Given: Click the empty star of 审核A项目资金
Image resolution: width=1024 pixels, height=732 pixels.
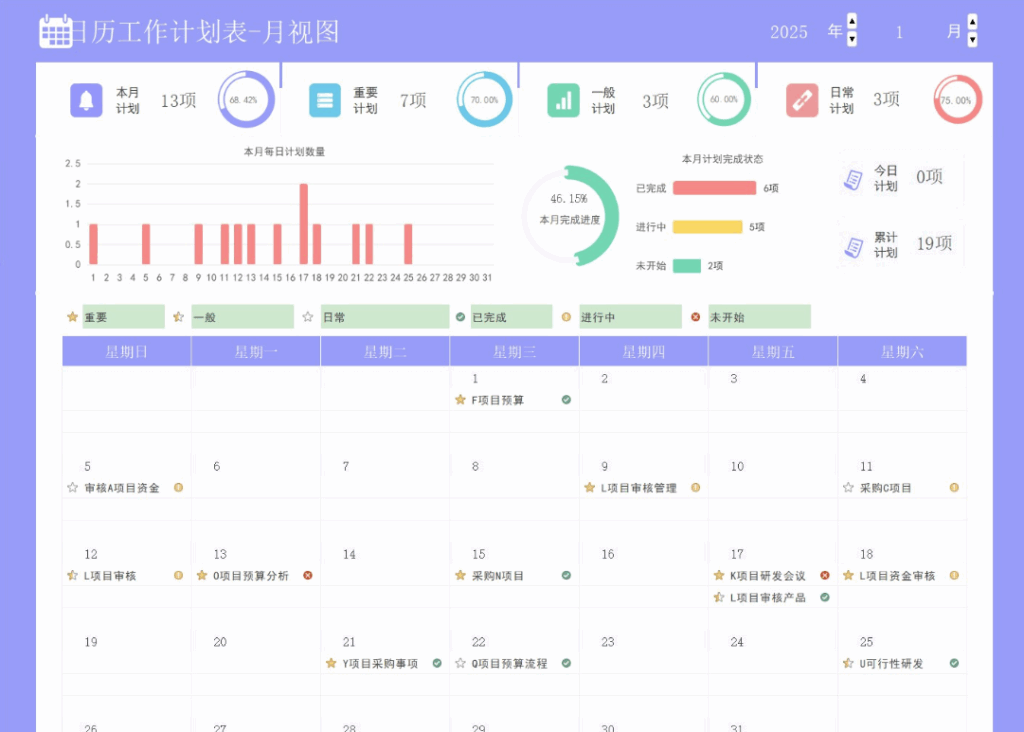Looking at the screenshot, I should click(x=72, y=487).
